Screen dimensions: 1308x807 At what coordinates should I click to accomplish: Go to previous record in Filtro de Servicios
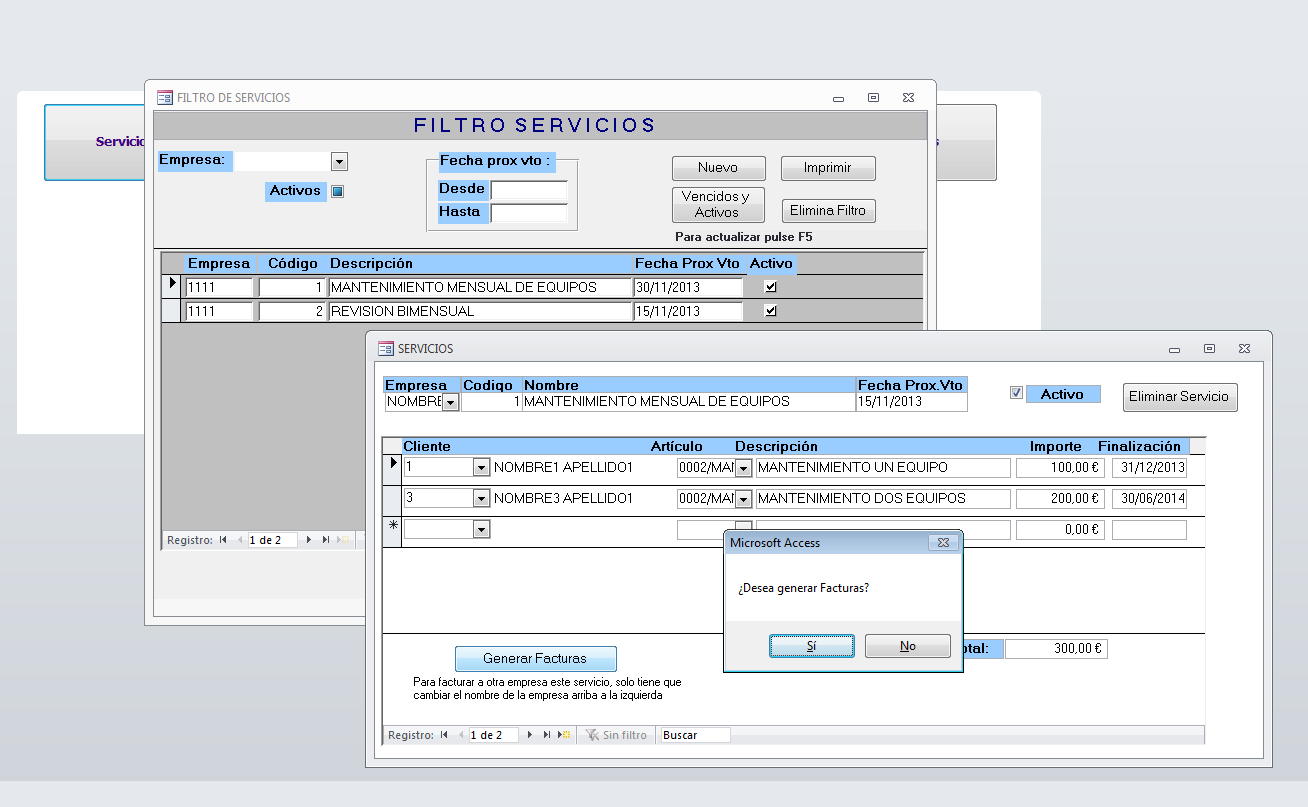click(x=239, y=540)
